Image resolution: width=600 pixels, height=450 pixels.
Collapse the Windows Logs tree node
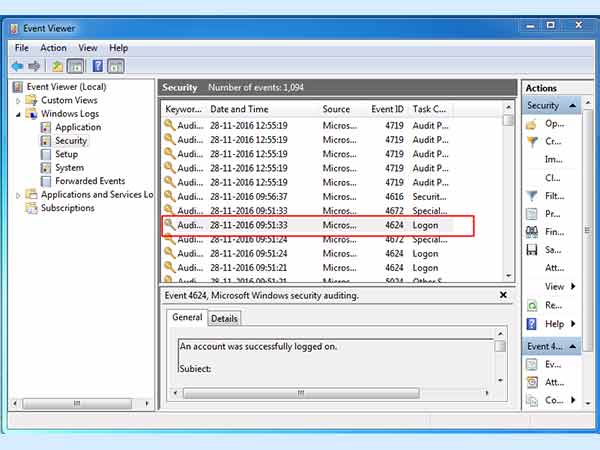click(x=18, y=114)
